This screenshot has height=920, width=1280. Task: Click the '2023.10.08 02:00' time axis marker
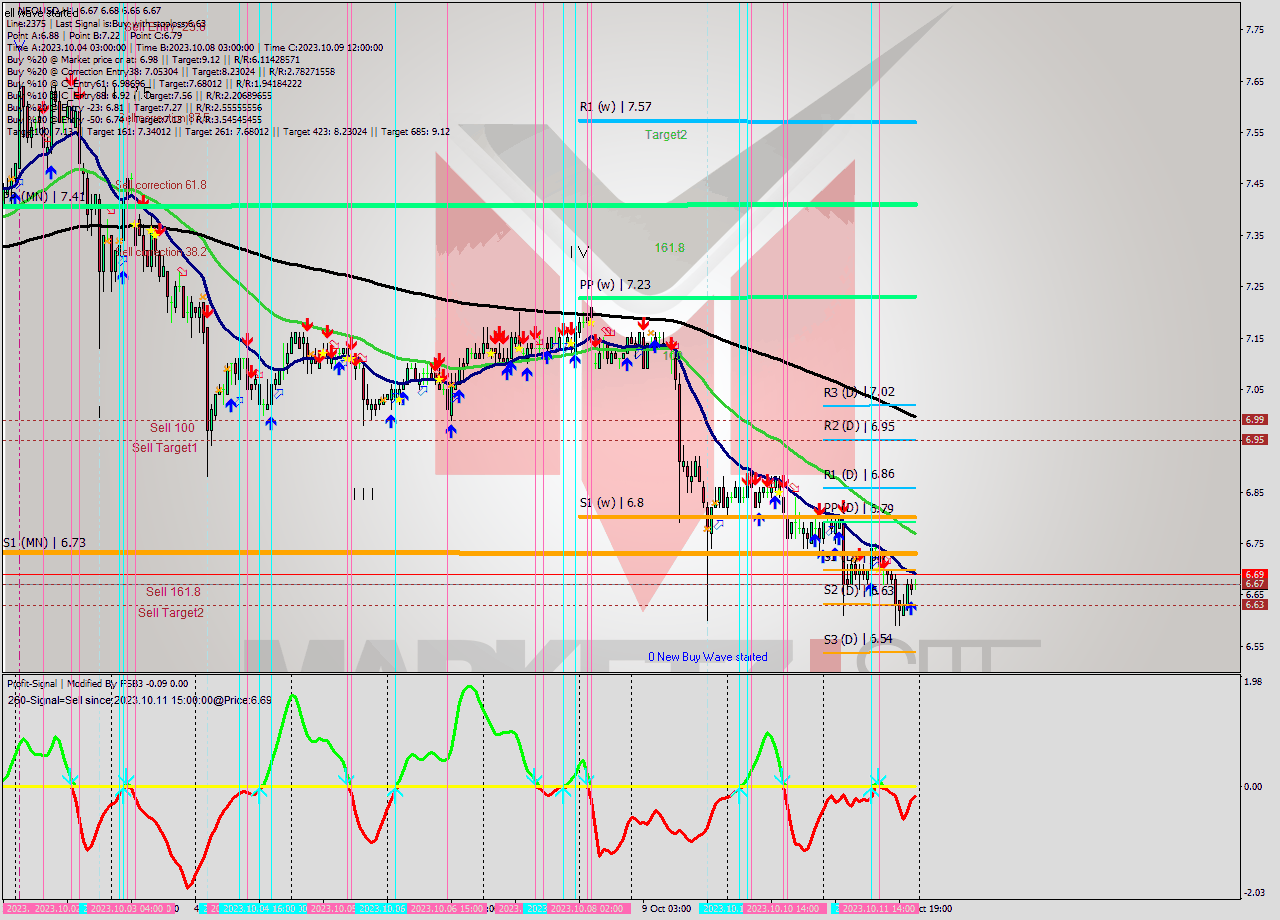[586, 909]
